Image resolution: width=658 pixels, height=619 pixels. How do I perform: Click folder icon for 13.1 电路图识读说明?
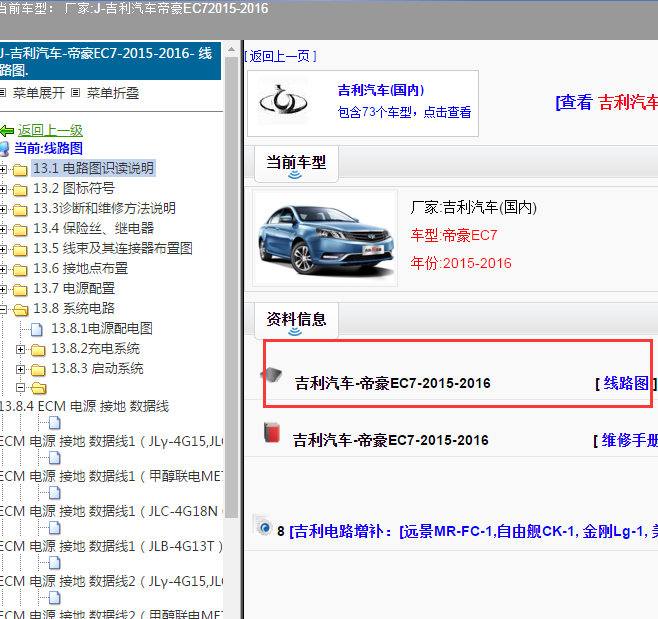(x=20, y=170)
